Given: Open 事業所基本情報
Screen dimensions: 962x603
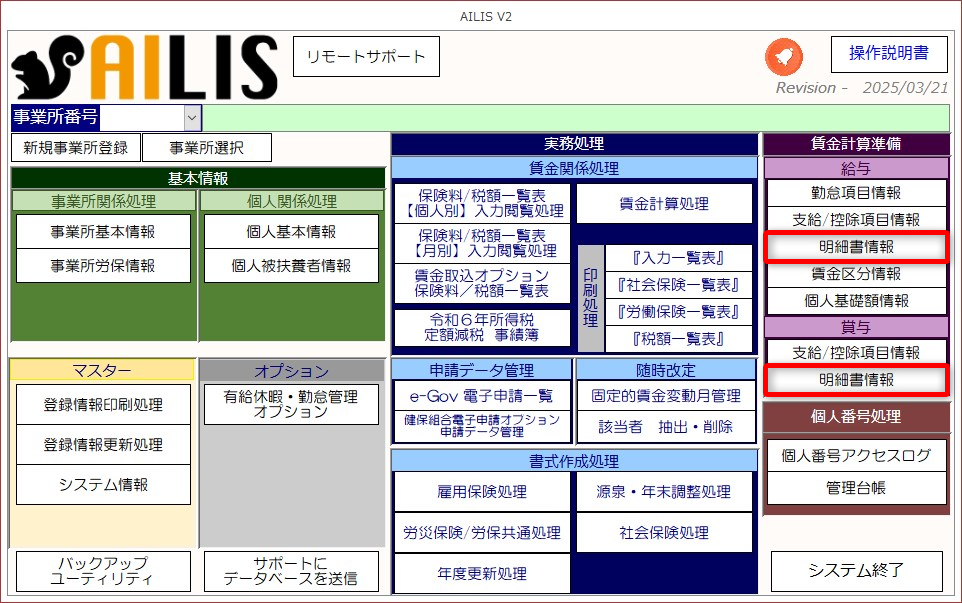Looking at the screenshot, I should click(x=103, y=232).
